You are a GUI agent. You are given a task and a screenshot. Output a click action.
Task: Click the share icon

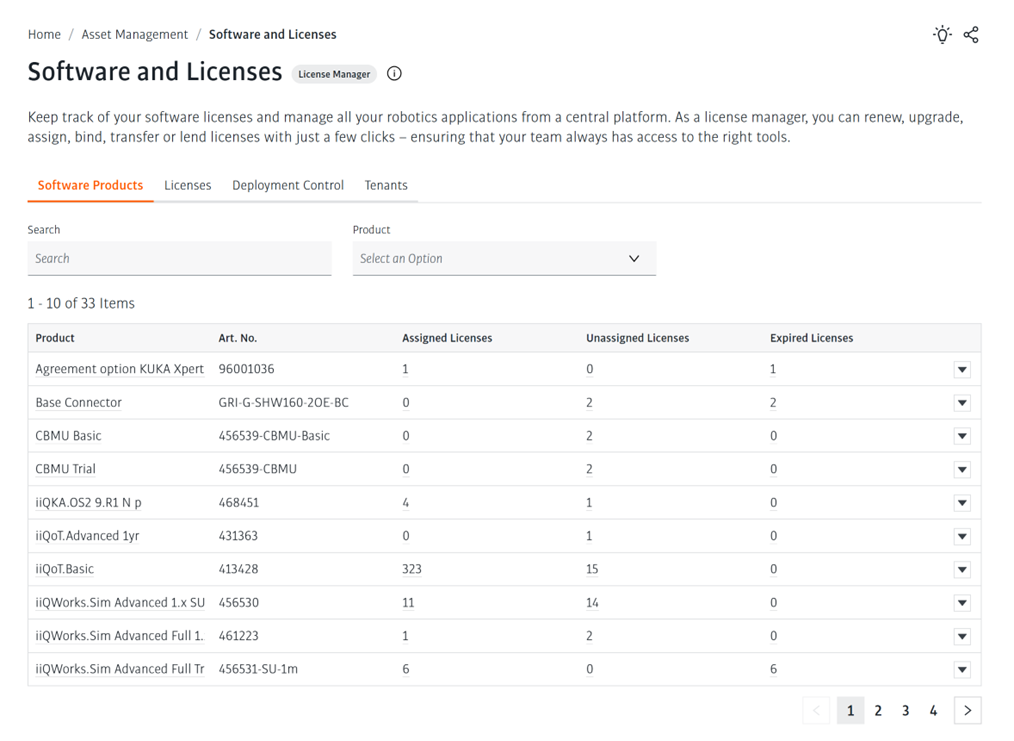pyautogui.click(x=971, y=34)
